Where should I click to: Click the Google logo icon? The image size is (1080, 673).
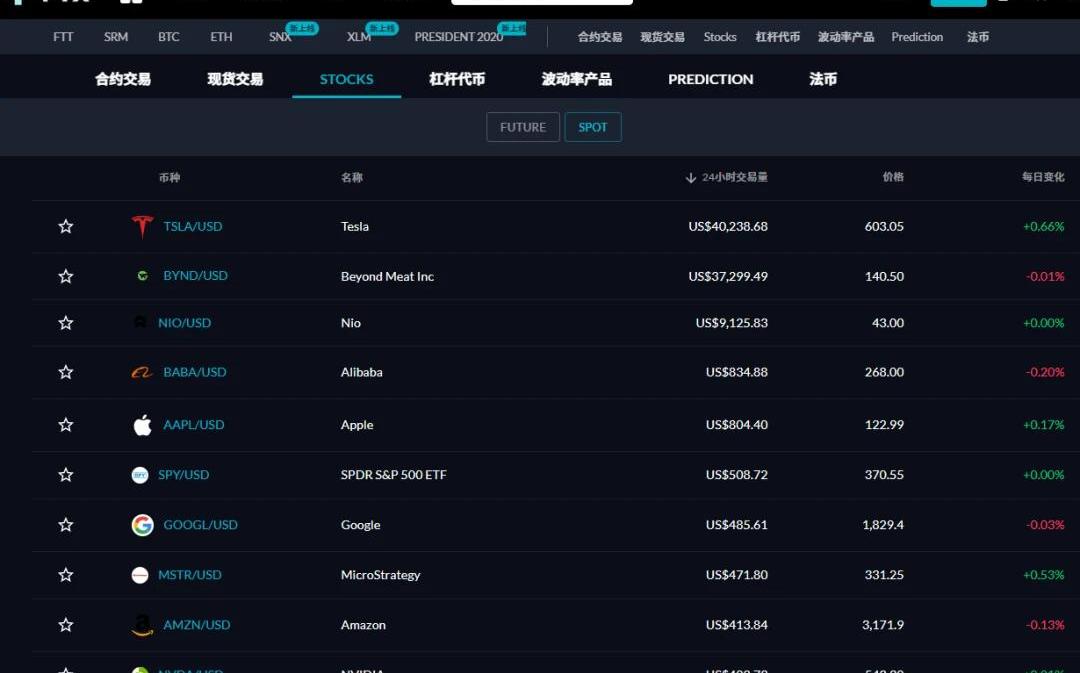point(143,525)
